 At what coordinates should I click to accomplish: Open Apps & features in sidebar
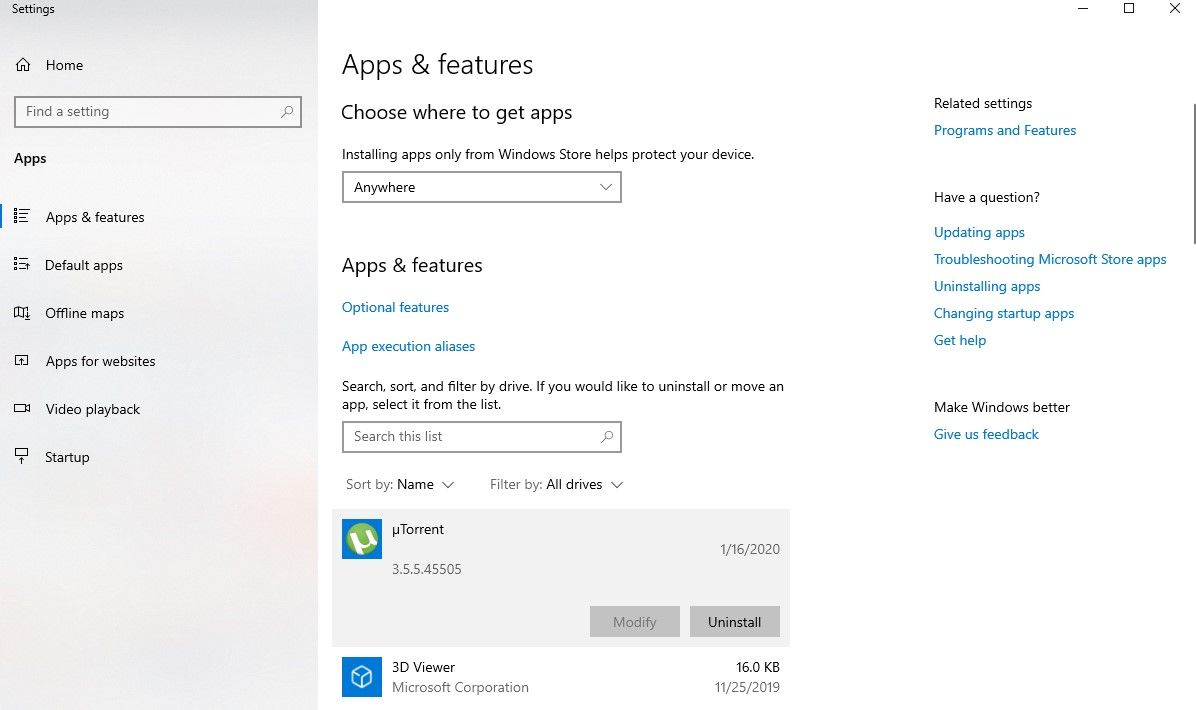tap(95, 217)
